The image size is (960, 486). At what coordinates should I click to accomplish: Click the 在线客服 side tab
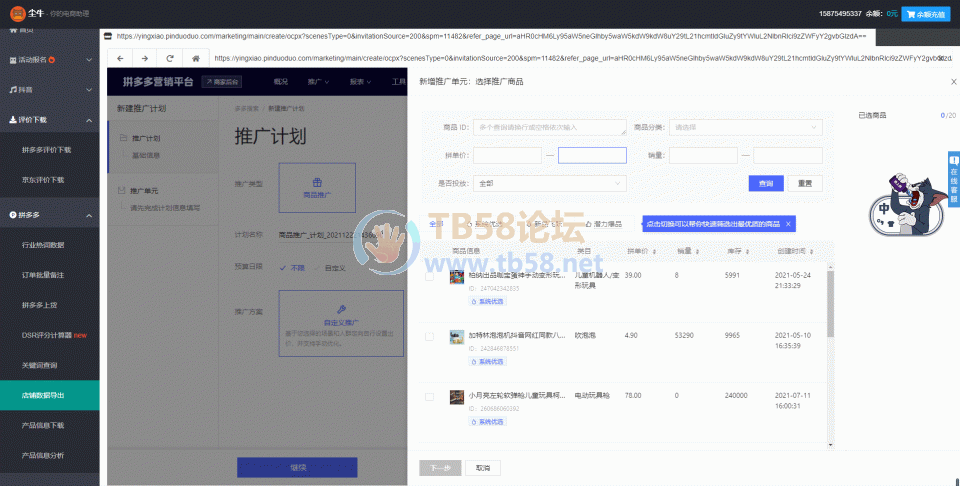(954, 179)
